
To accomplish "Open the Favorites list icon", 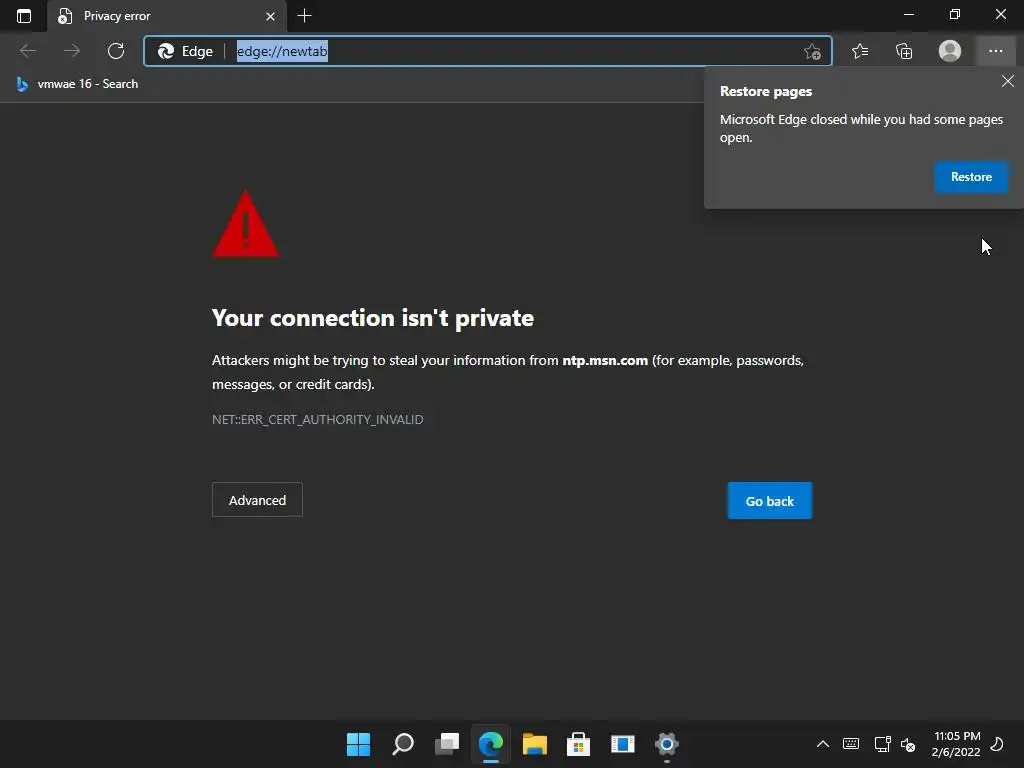I will [x=860, y=51].
